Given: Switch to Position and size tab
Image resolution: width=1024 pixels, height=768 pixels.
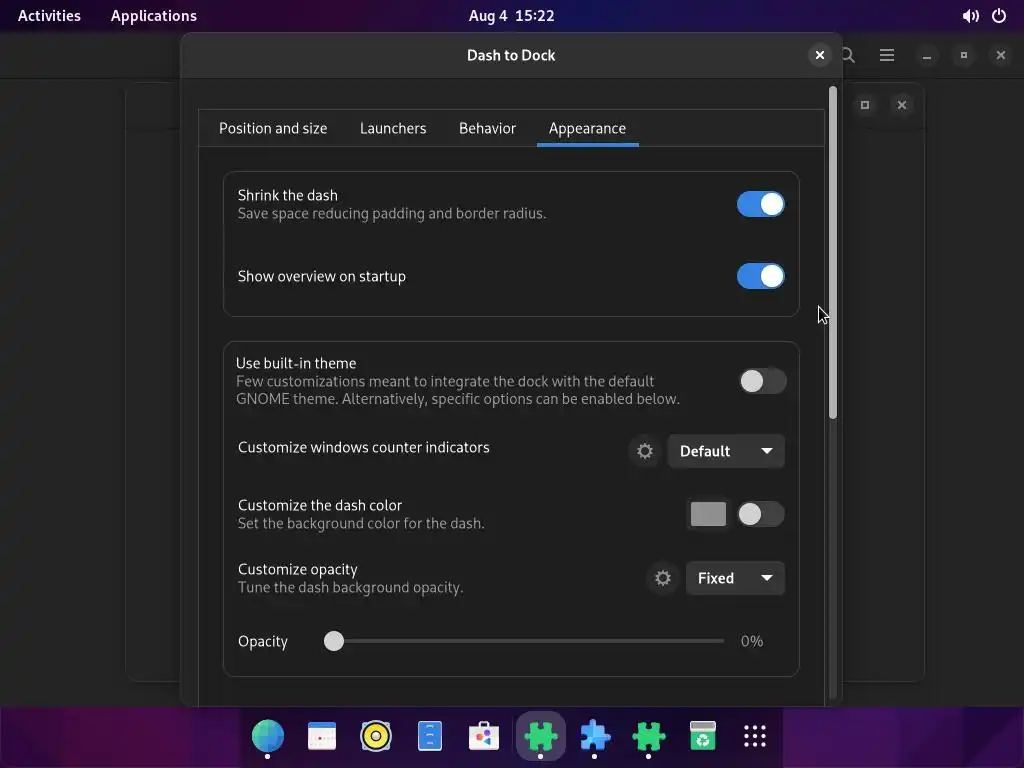Looking at the screenshot, I should click(x=273, y=128).
